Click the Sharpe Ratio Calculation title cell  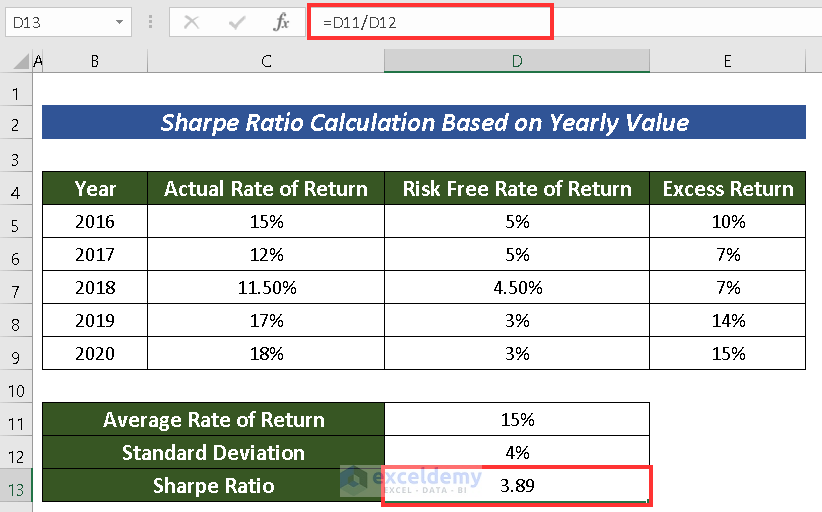[x=424, y=122]
